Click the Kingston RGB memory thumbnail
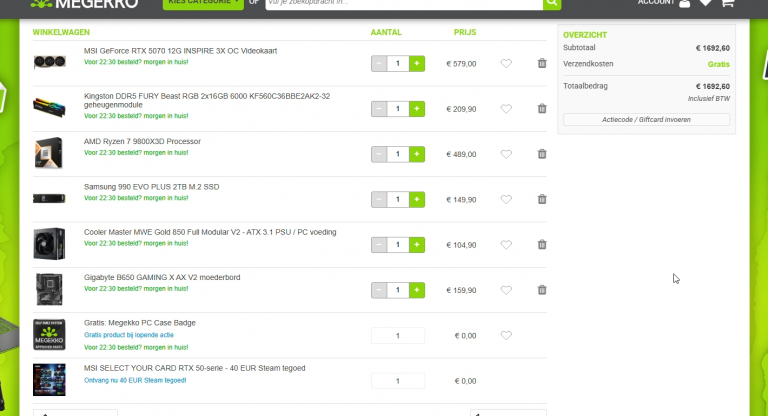The width and height of the screenshot is (768, 416). (x=49, y=107)
